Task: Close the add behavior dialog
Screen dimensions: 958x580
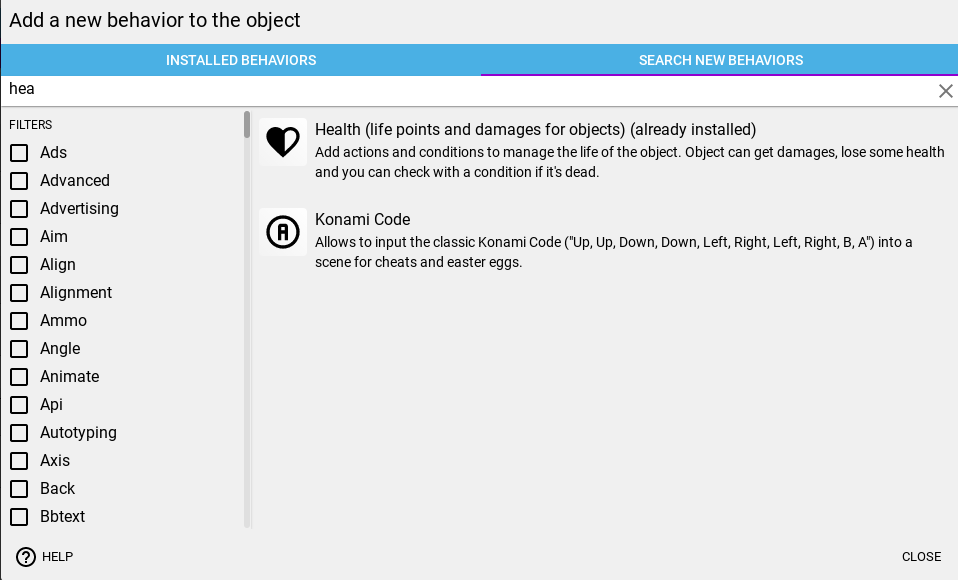Action: click(921, 557)
